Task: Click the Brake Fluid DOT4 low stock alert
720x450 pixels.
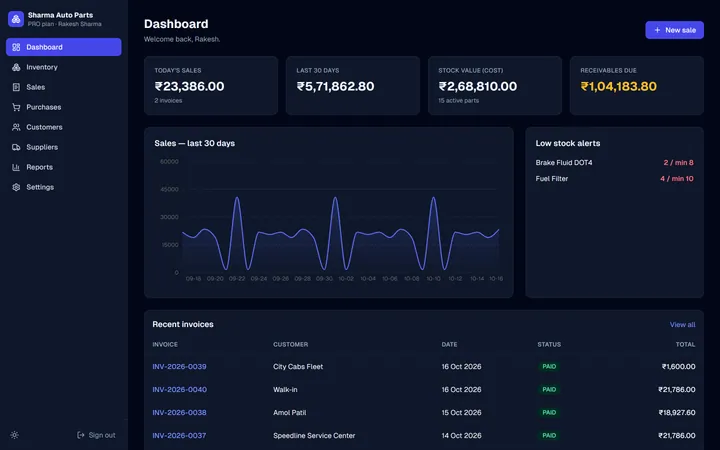Action: pos(614,163)
